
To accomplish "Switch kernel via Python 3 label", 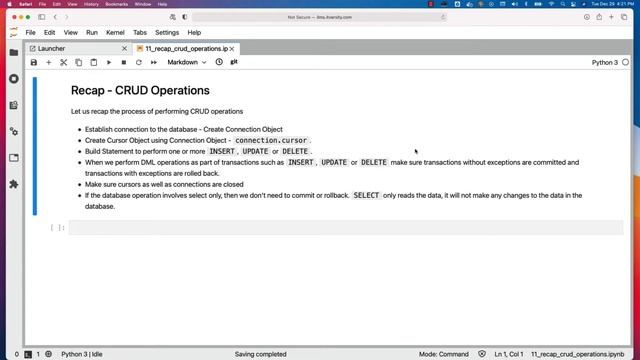I will click(x=605, y=62).
